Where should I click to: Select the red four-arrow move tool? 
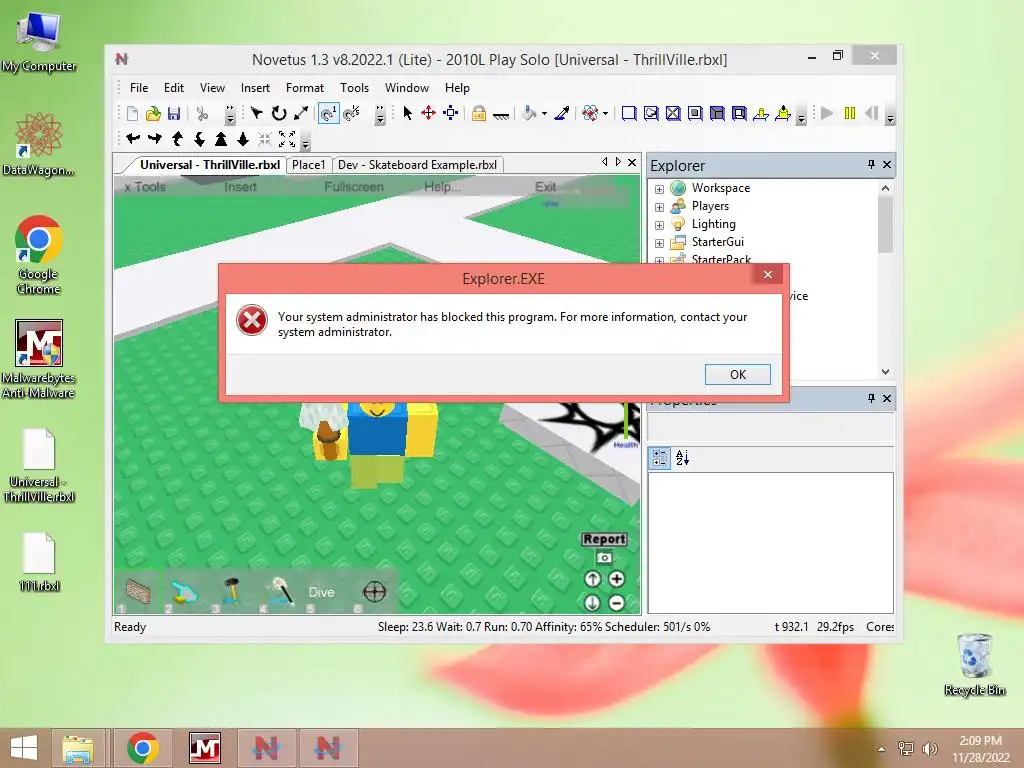pyautogui.click(x=428, y=114)
